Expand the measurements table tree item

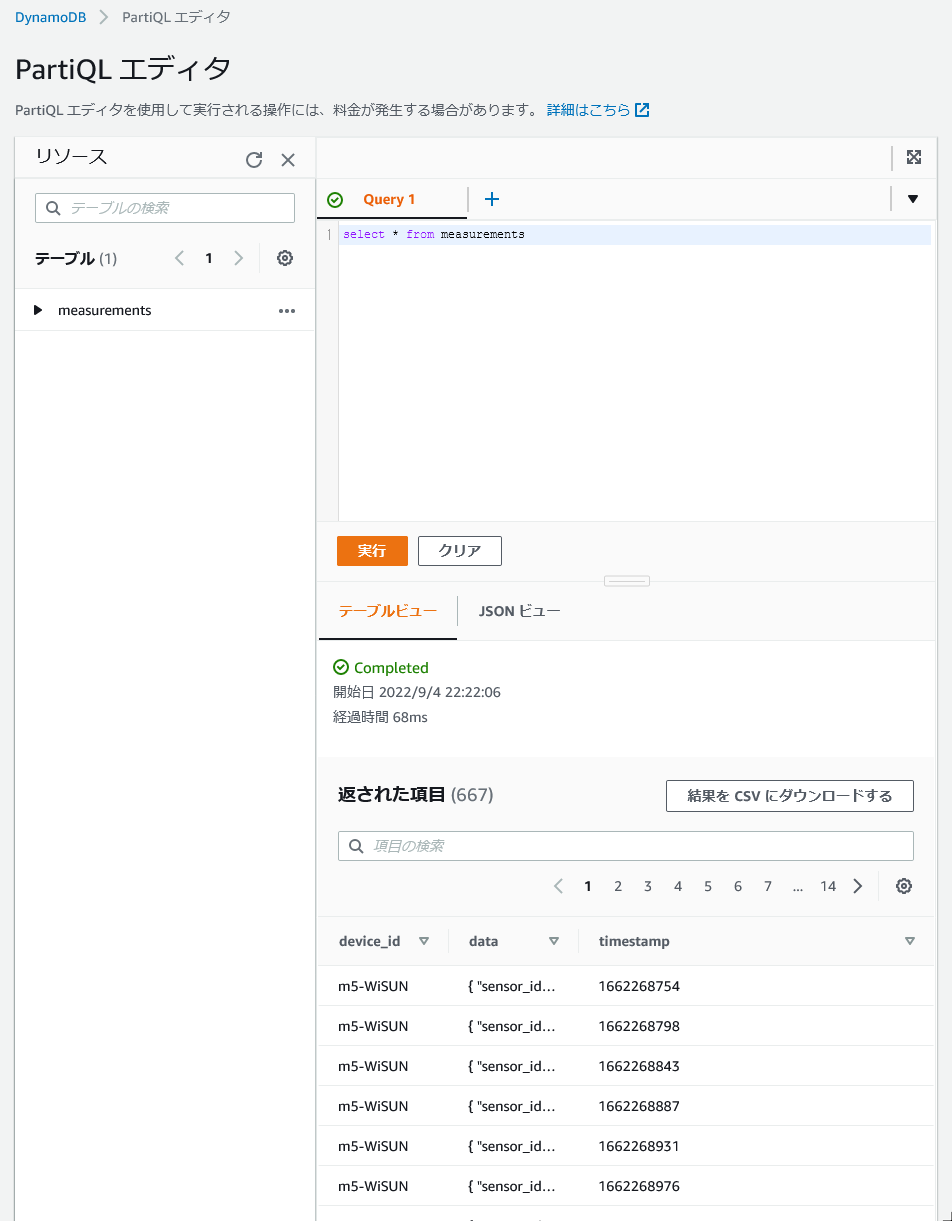(38, 310)
